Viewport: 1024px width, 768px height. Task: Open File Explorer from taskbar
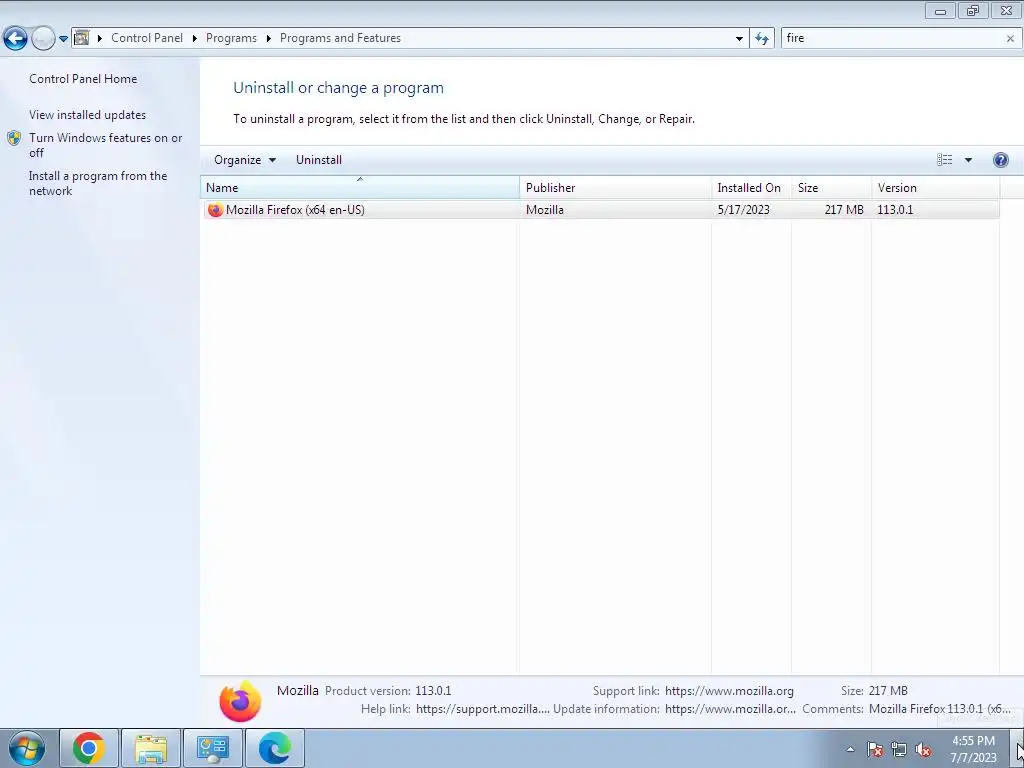click(151, 748)
